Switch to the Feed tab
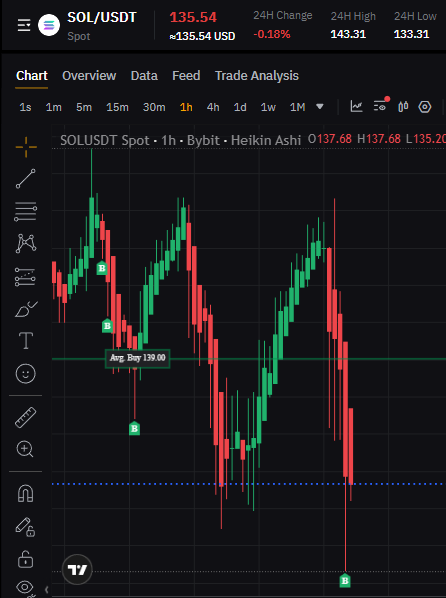The width and height of the screenshot is (446, 598). click(186, 76)
